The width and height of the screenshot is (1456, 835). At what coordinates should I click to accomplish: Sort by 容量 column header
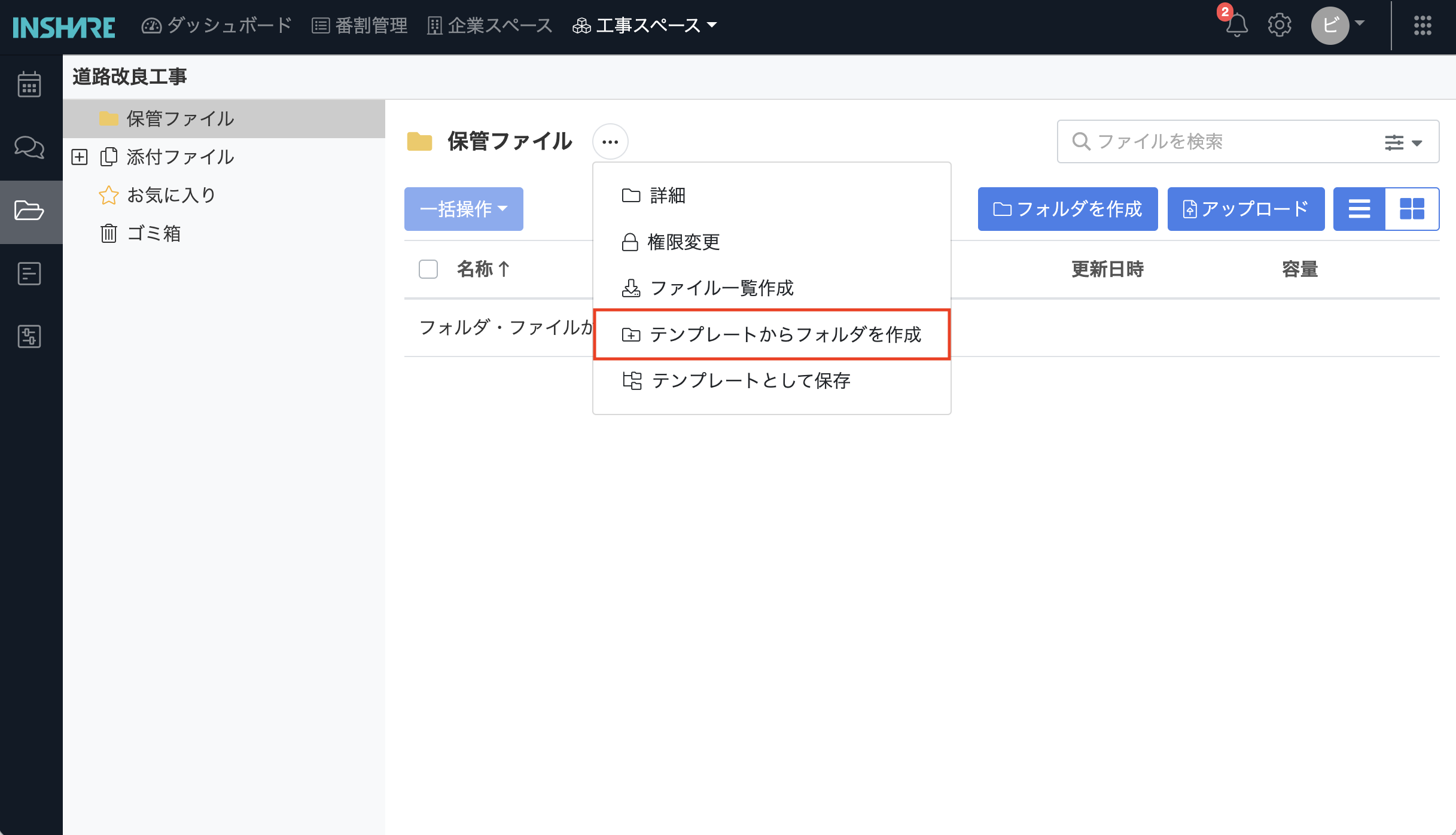click(x=1299, y=269)
